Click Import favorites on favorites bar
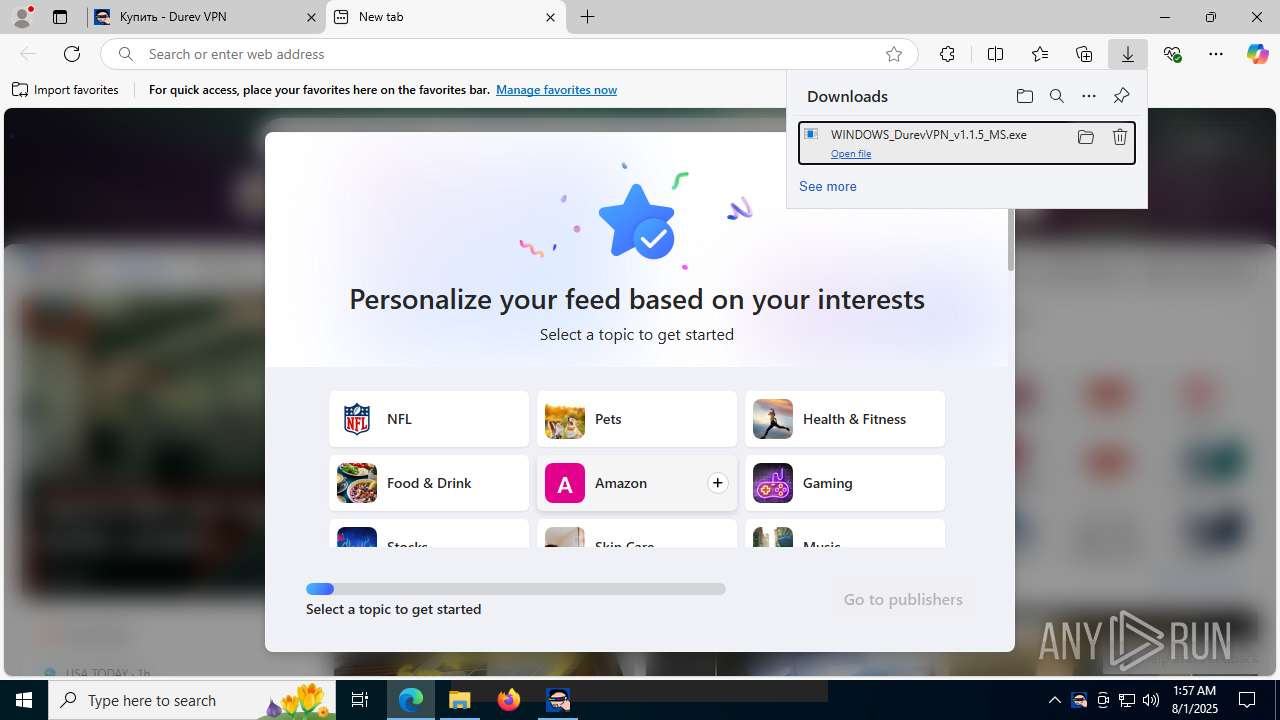1280x720 pixels. (x=66, y=90)
